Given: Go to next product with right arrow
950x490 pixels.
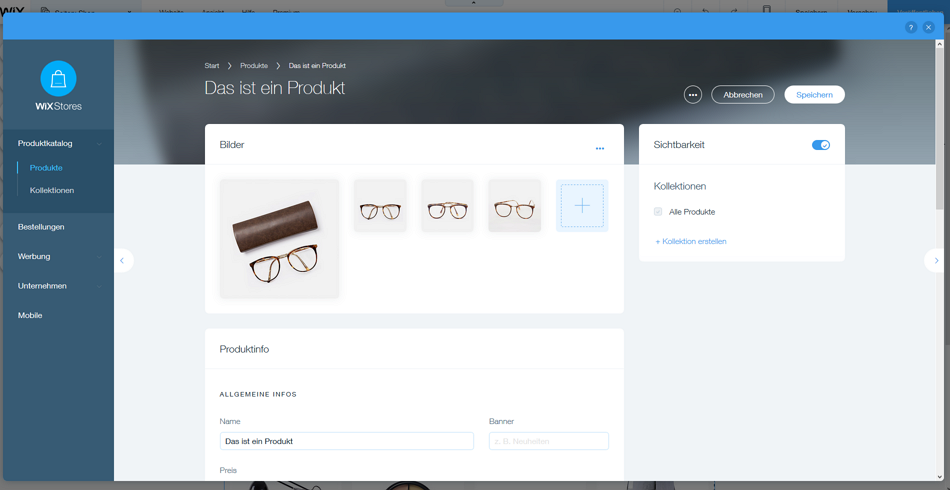Looking at the screenshot, I should 936,260.
